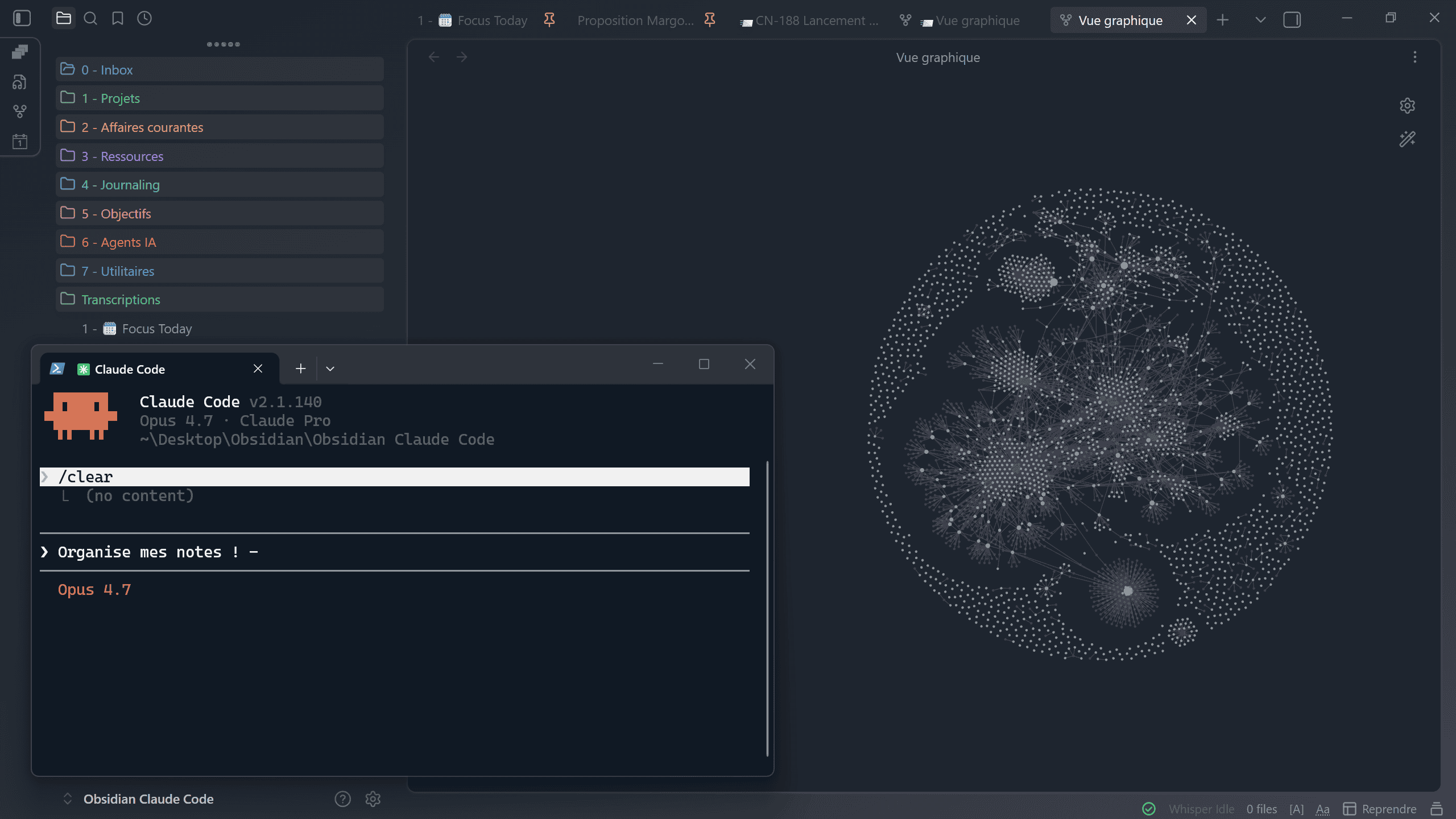Open the file explorer folder icon

(63, 18)
